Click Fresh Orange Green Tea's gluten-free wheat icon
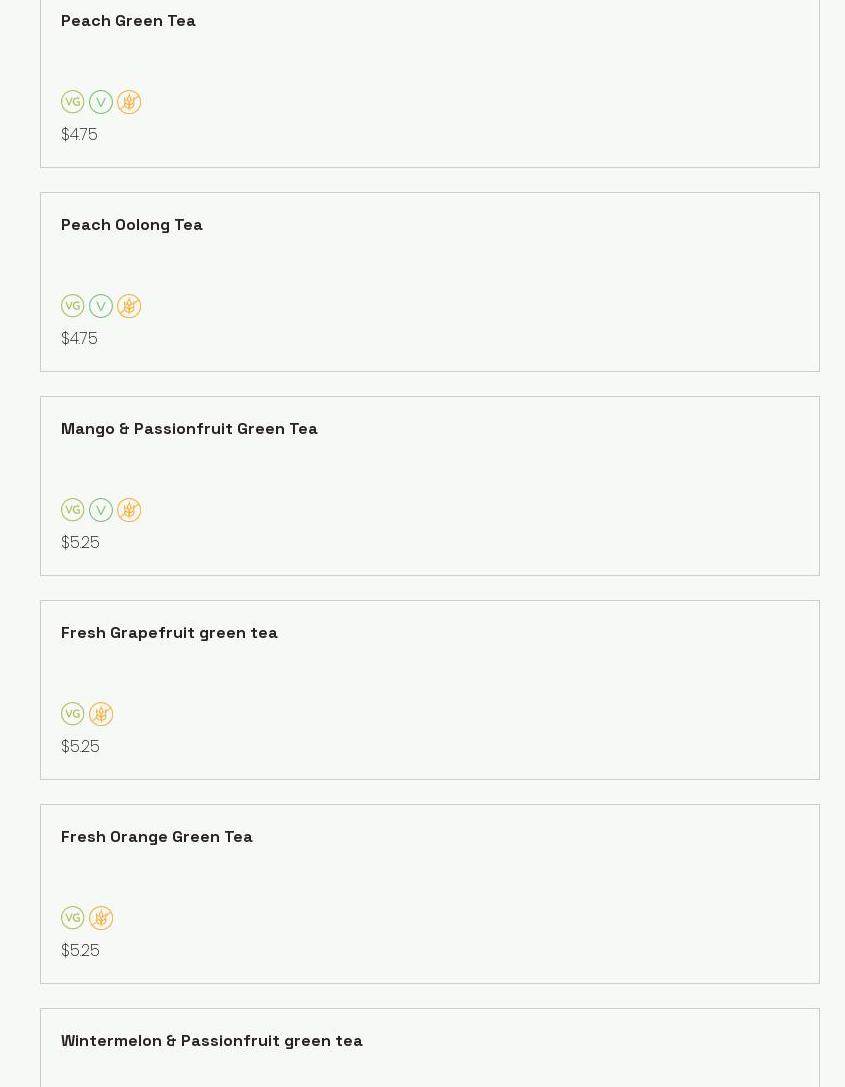This screenshot has width=845, height=1087. tap(101, 918)
